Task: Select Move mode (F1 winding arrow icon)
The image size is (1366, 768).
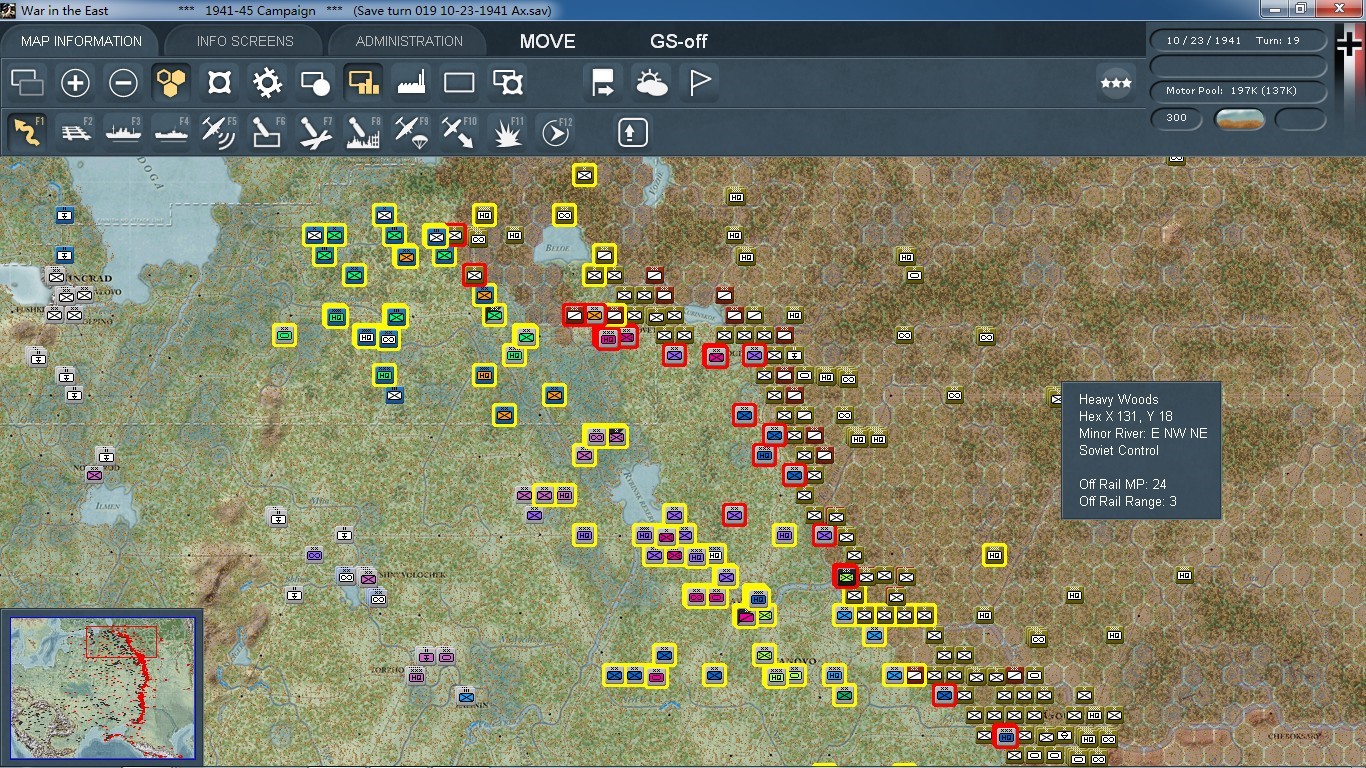Action: point(28,132)
